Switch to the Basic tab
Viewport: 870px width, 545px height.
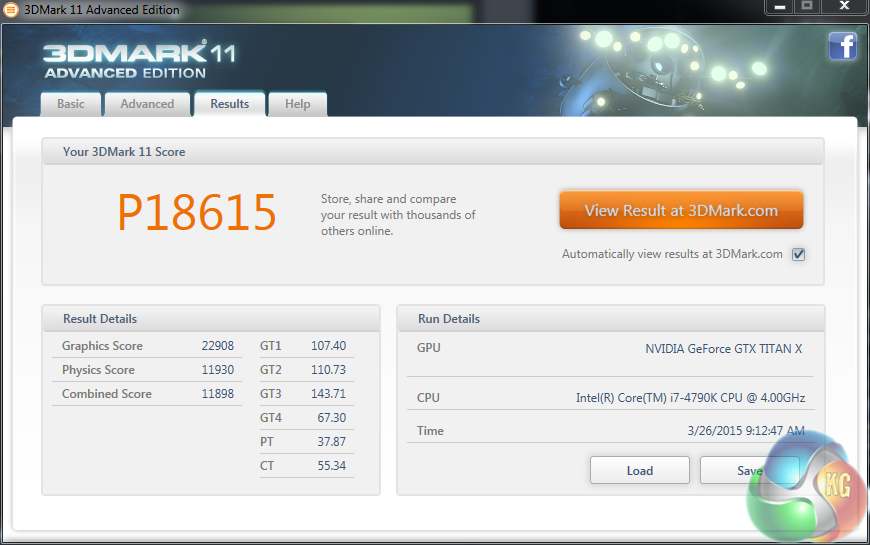(x=70, y=104)
